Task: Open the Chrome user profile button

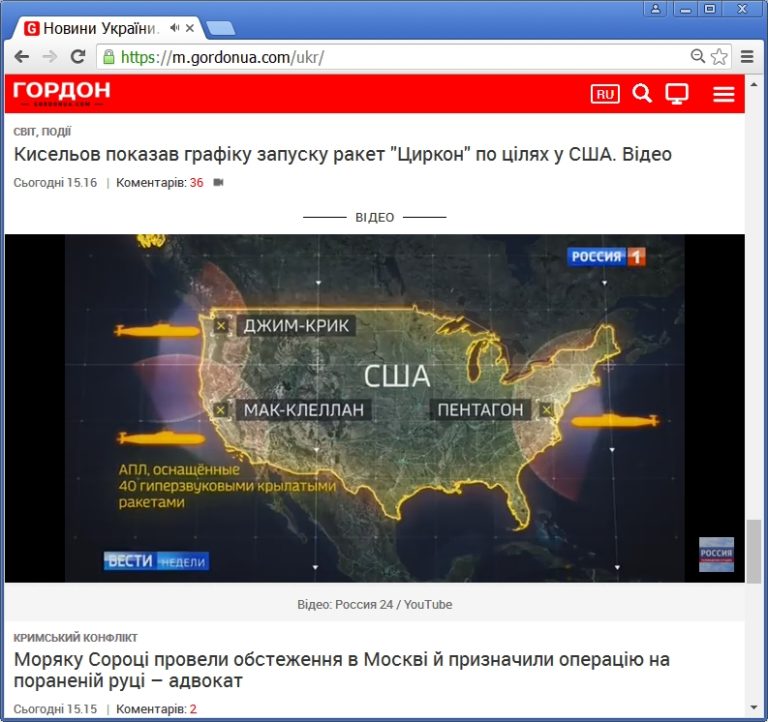Action: click(656, 9)
